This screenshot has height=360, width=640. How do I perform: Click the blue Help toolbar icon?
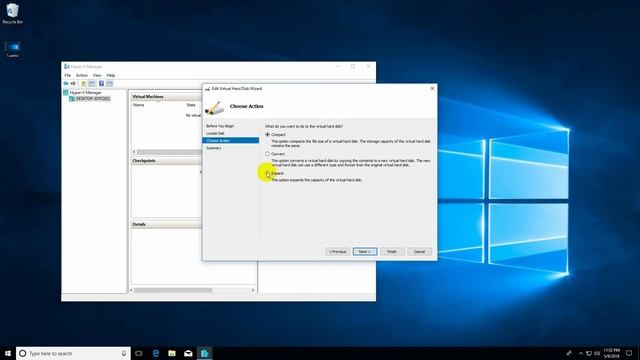(101, 83)
